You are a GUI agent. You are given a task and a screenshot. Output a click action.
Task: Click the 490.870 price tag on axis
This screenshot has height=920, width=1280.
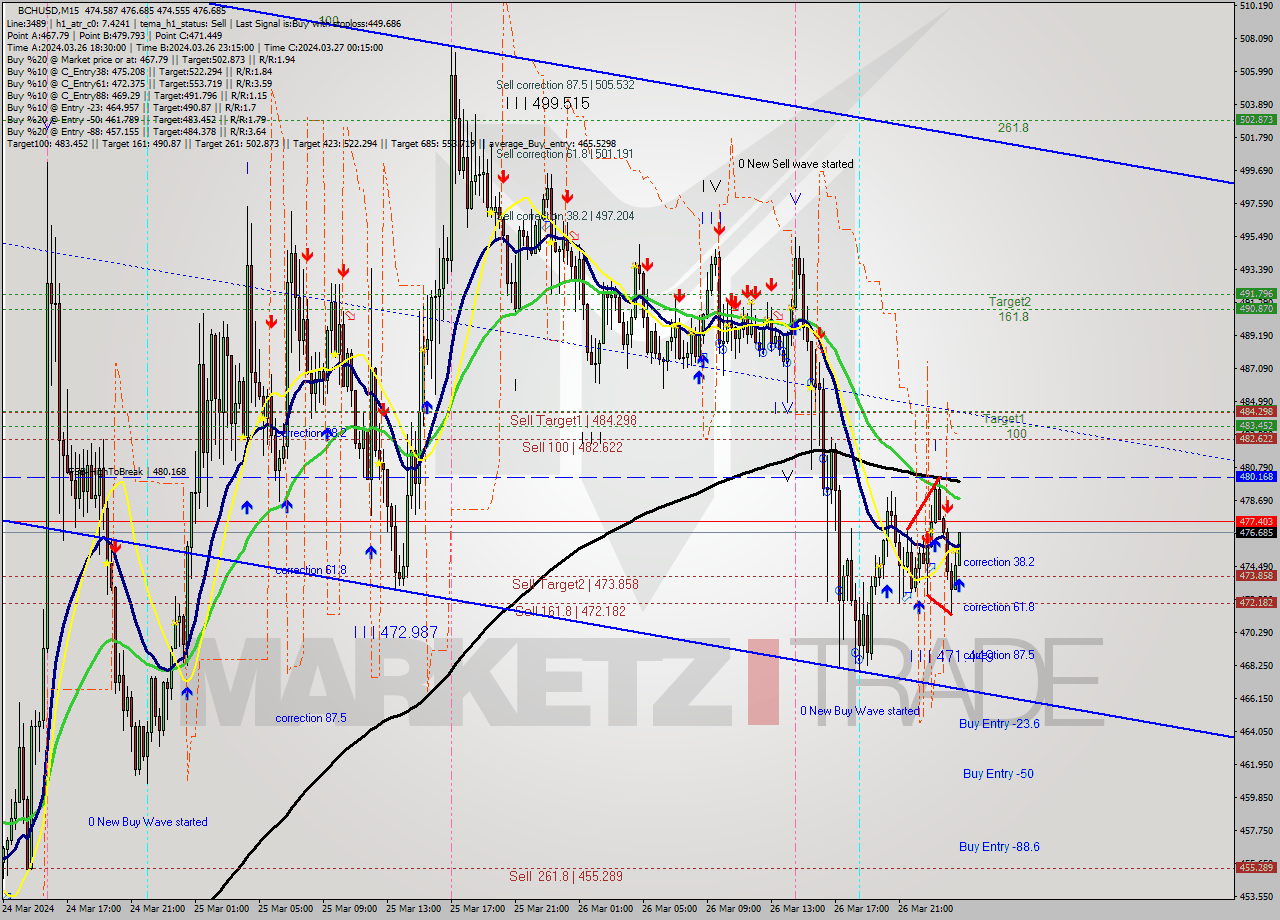tap(1256, 309)
